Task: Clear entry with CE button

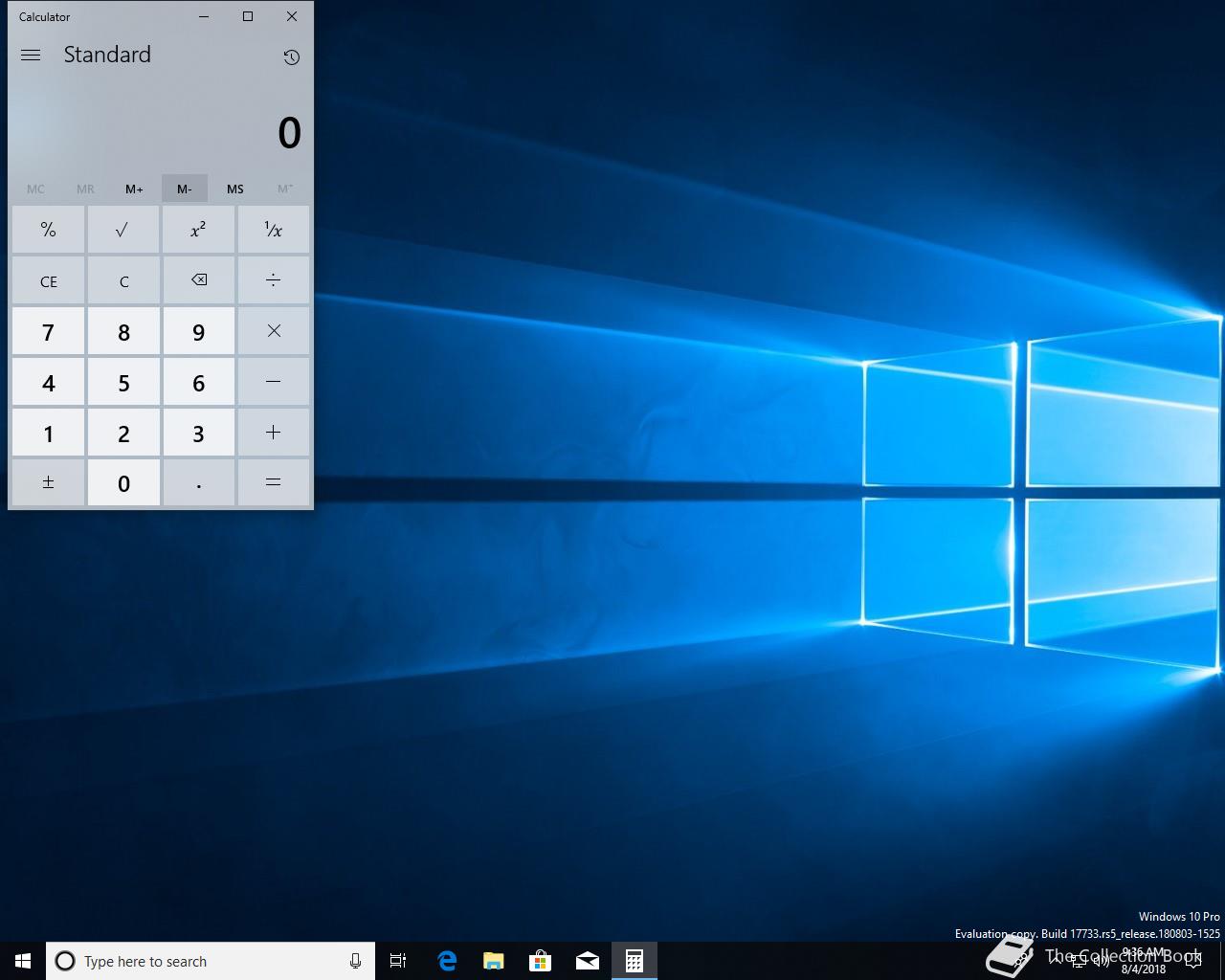Action: pos(48,280)
